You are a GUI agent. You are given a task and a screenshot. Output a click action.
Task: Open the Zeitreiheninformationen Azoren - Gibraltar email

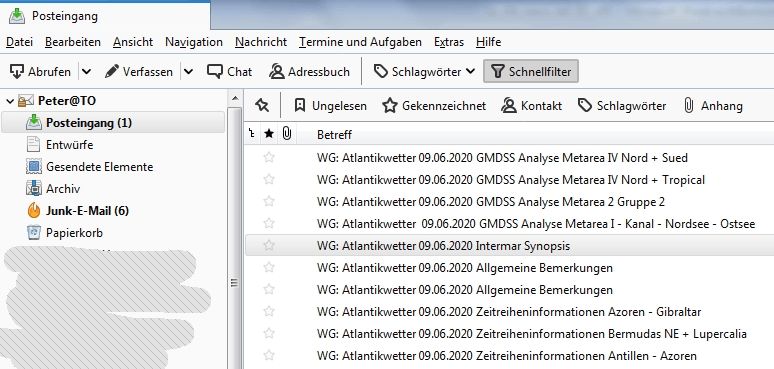pyautogui.click(x=509, y=312)
